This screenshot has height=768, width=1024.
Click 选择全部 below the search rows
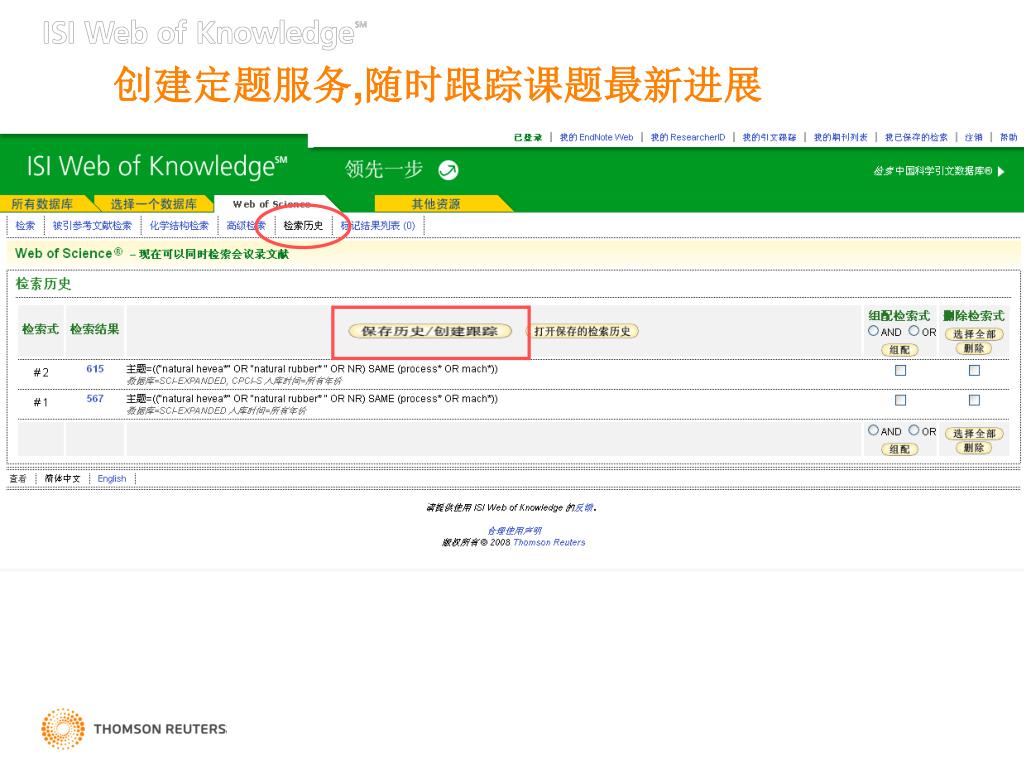974,433
